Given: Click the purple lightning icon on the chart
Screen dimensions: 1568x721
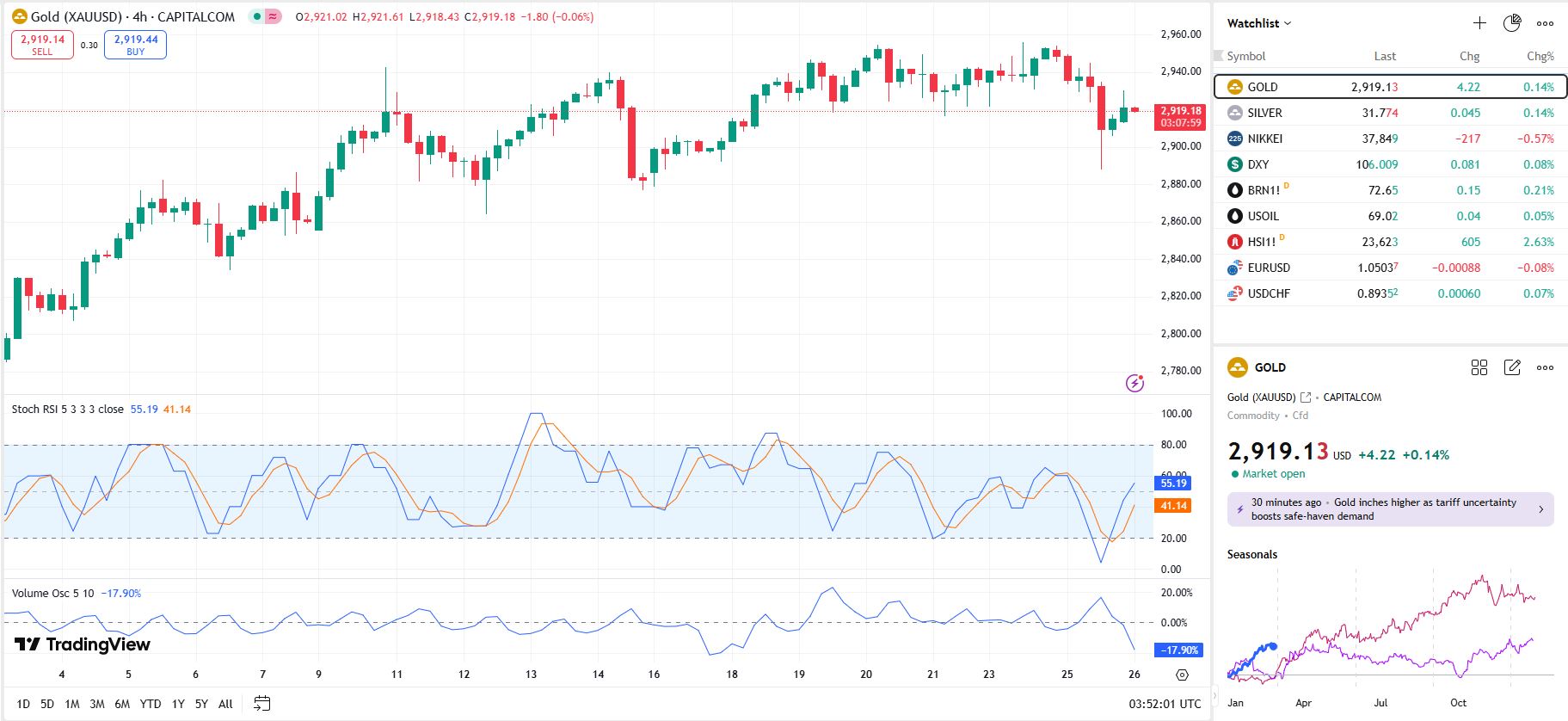Looking at the screenshot, I should [1134, 383].
